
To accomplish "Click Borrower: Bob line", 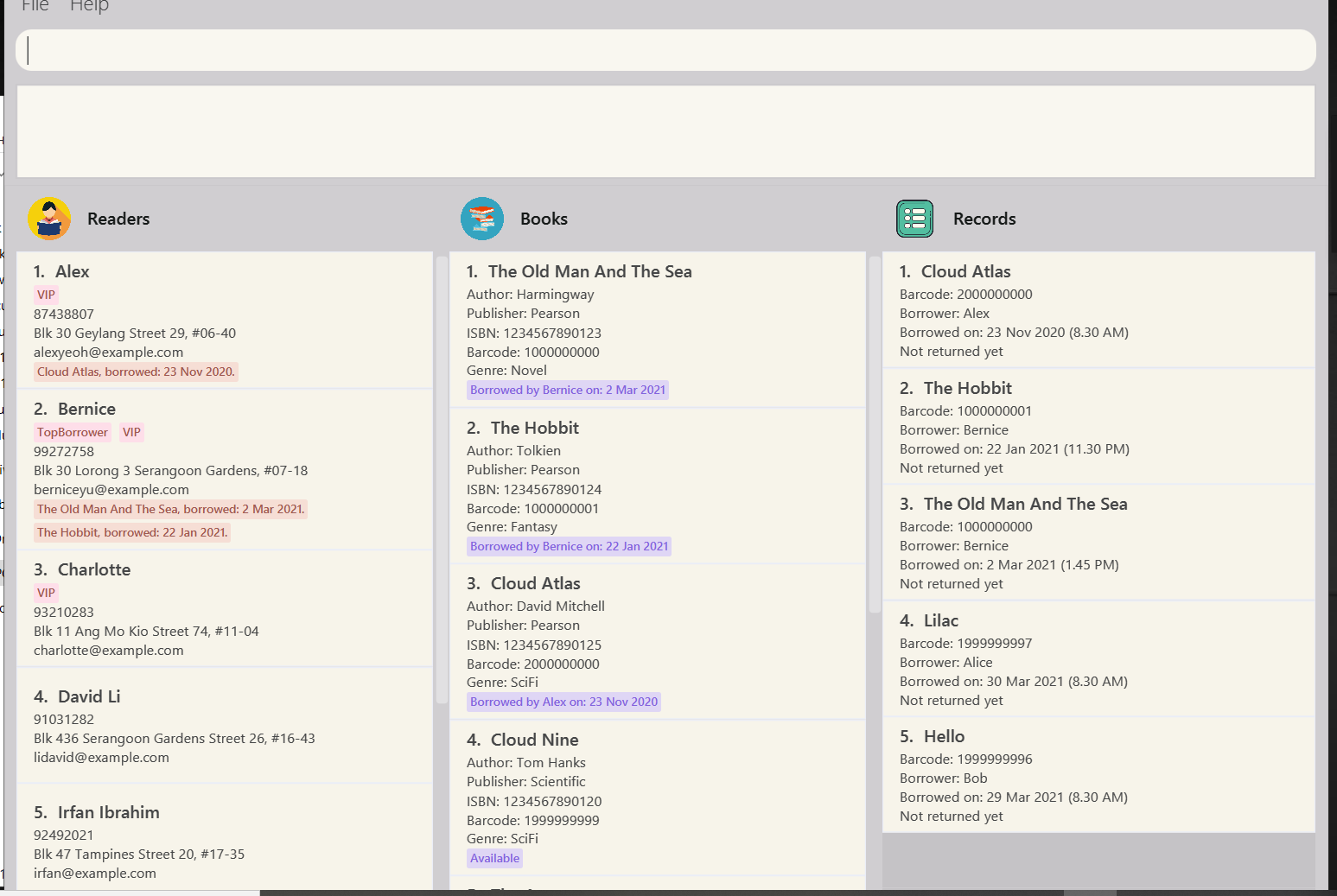I will [944, 778].
